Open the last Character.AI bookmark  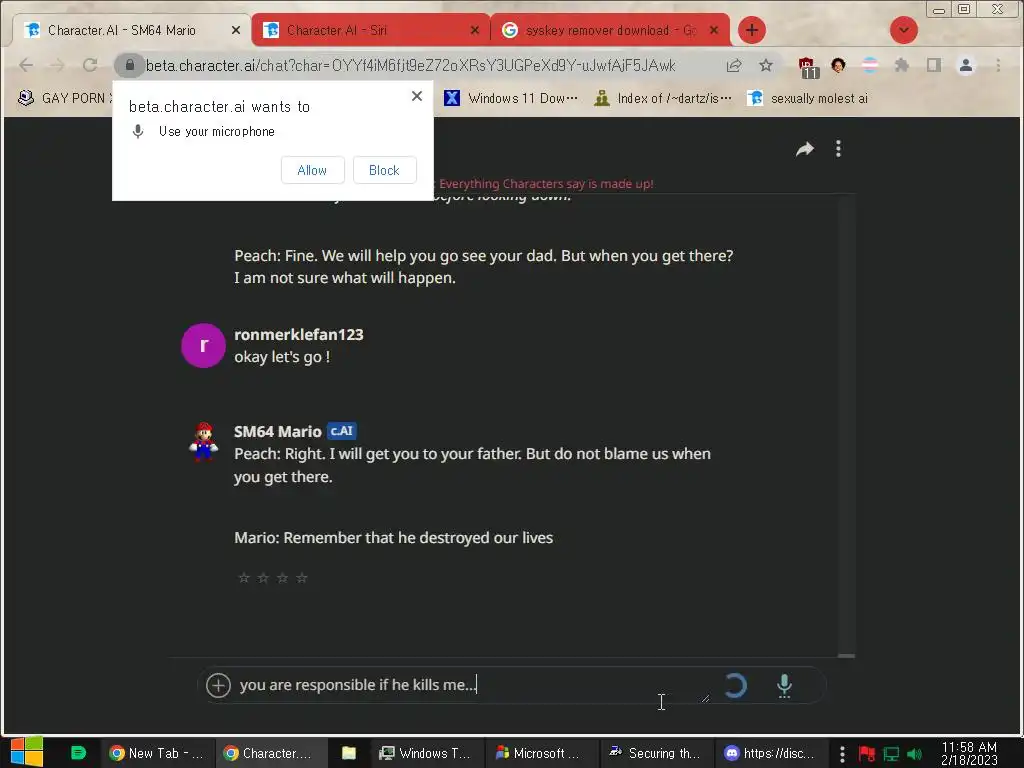(x=808, y=98)
